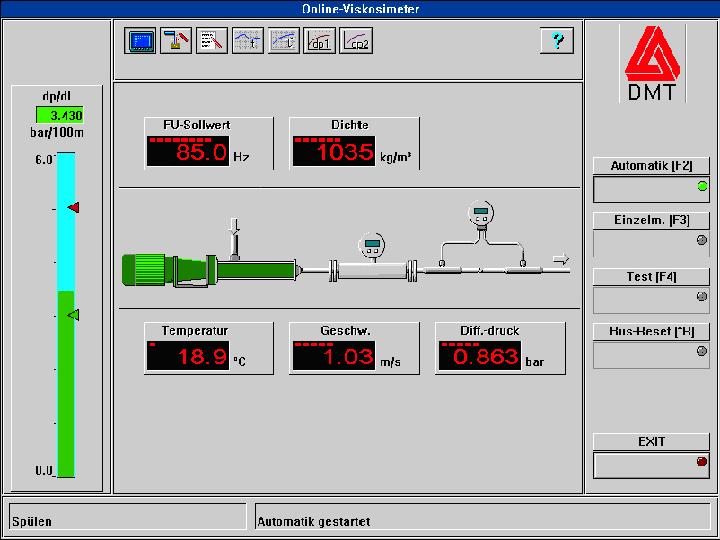Click the green pump motor graphic
Image resolution: width=720 pixels, height=540 pixels.
click(x=150, y=270)
